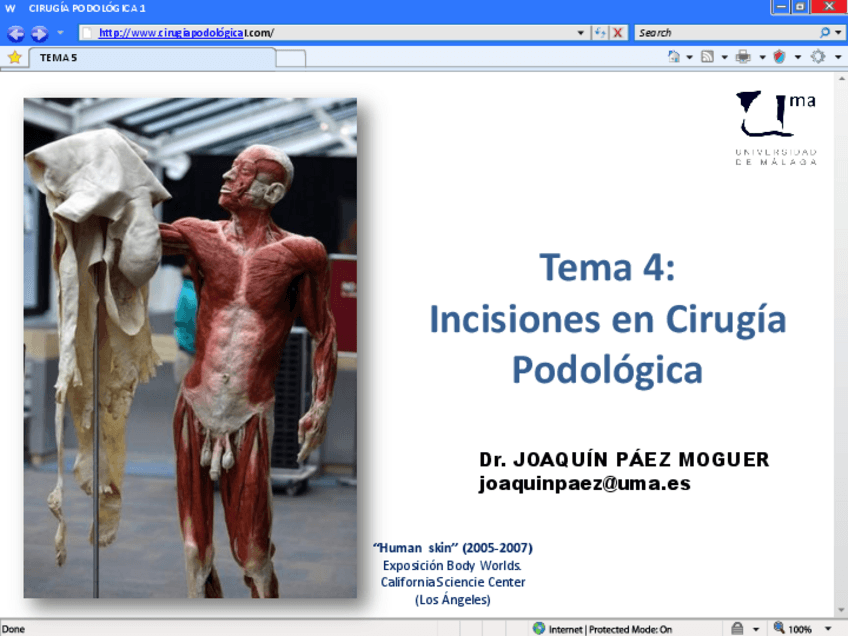Viewport: 848px width, 636px height.
Task: Maximize the browser window
Action: (x=800, y=7)
